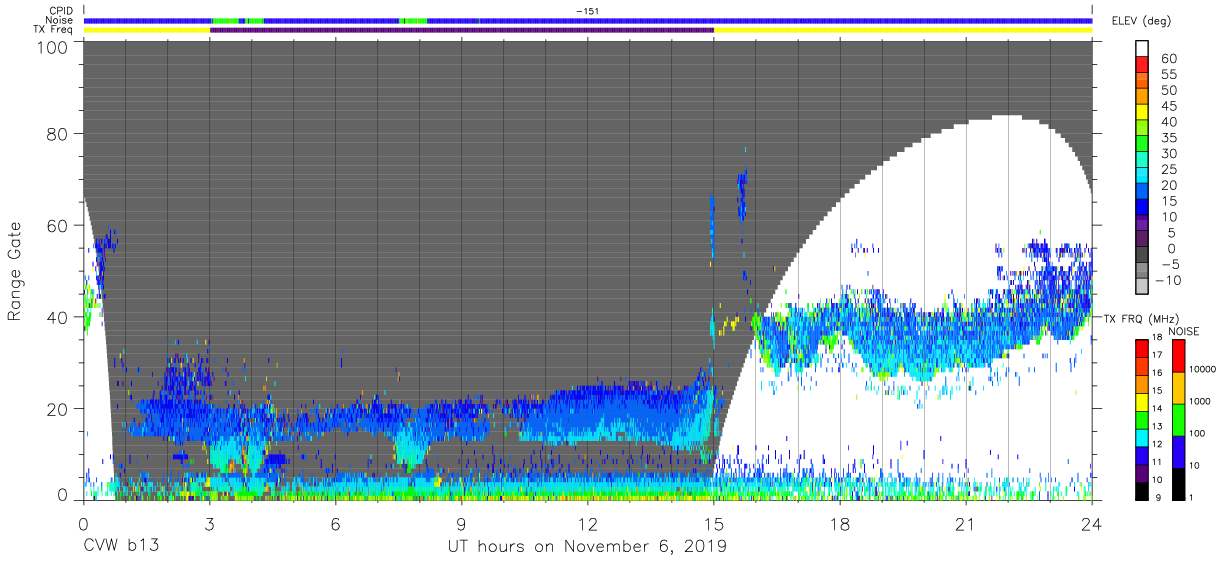This screenshot has width=1228, height=567.
Task: Click the 1000 label on NOISE legend
Action: pyautogui.click(x=1200, y=400)
